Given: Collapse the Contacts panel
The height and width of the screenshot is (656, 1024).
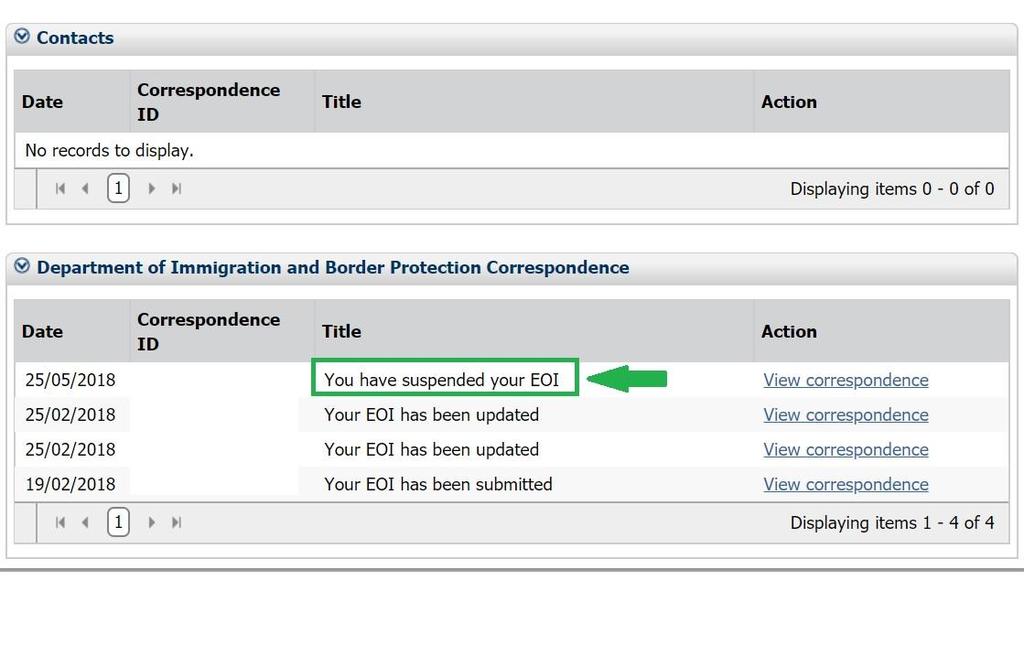Looking at the screenshot, I should click(22, 38).
